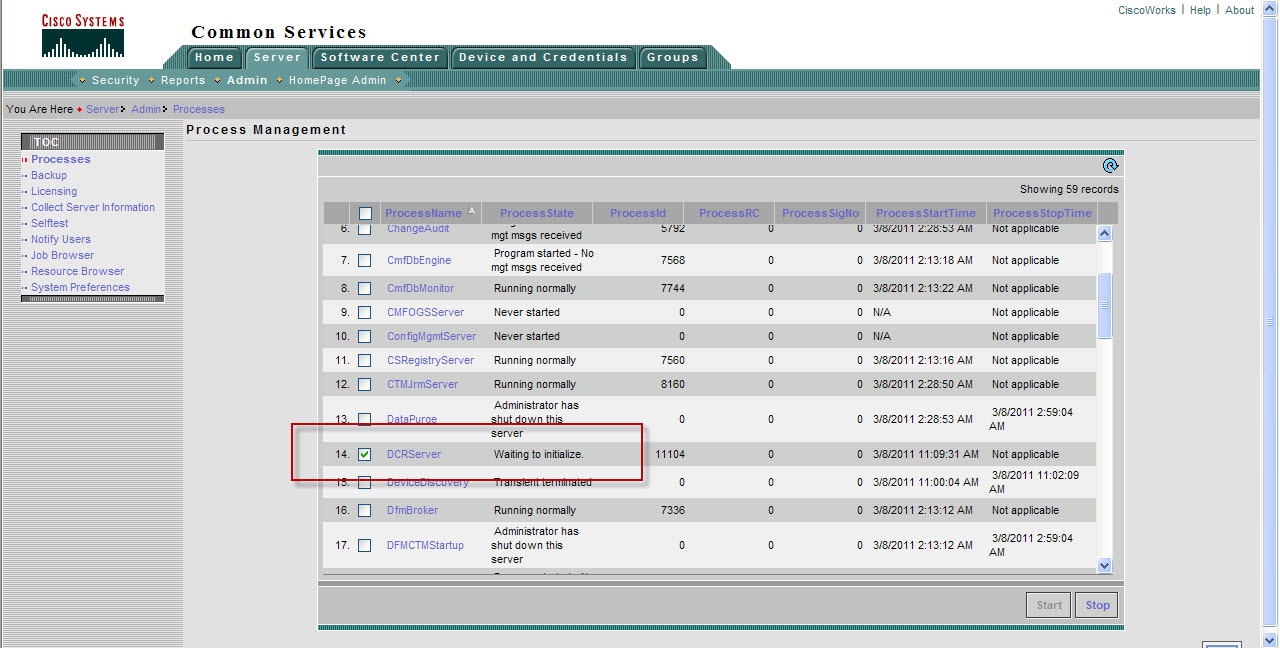Sort by the ProcessState column header
This screenshot has height=648, width=1280.
tap(537, 213)
